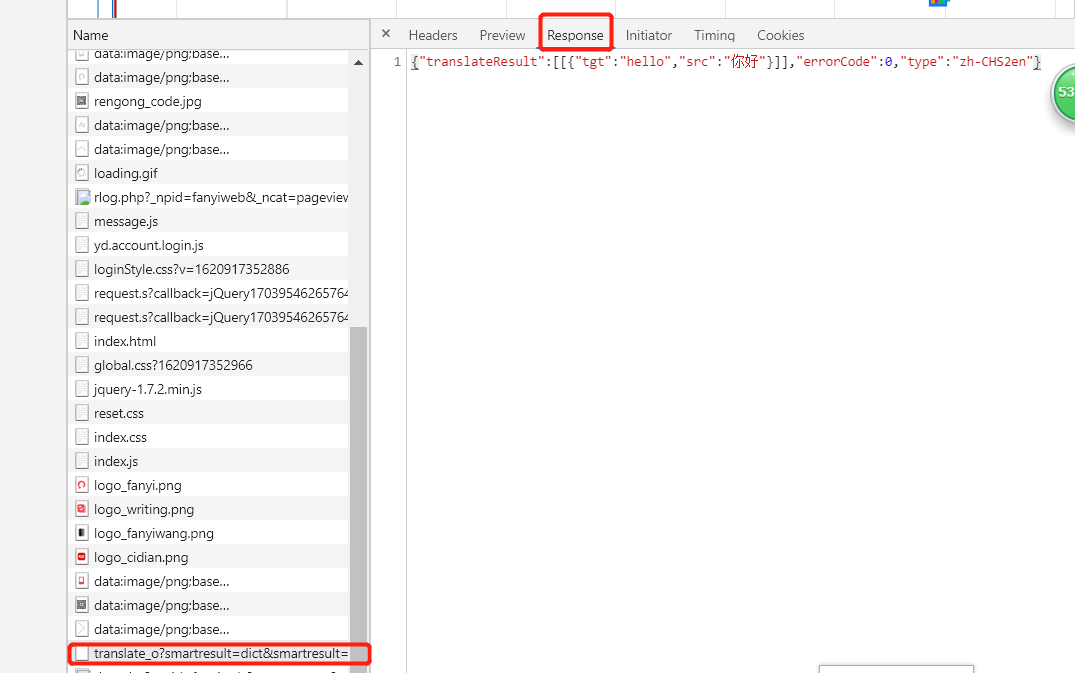Select the index.css request
Image resolution: width=1075 pixels, height=673 pixels.
coord(208,437)
